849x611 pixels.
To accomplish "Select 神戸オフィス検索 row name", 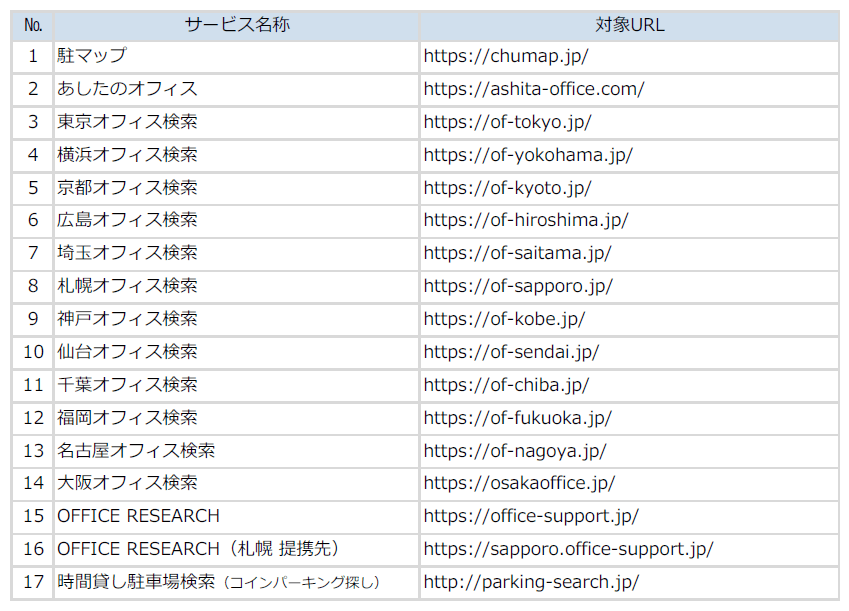I will pos(127,318).
